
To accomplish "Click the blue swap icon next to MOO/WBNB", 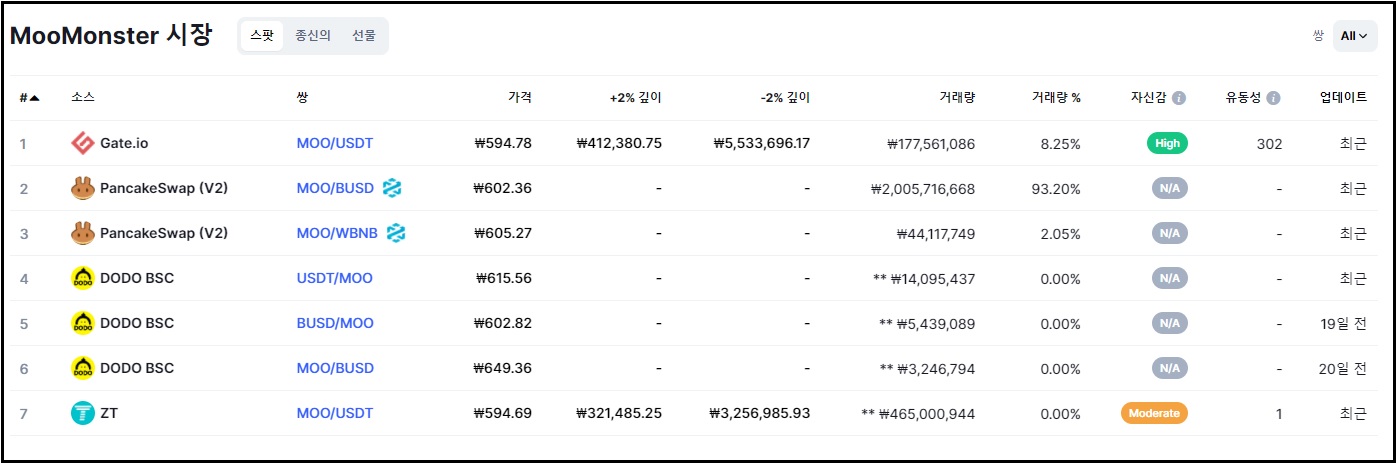I will coord(396,233).
